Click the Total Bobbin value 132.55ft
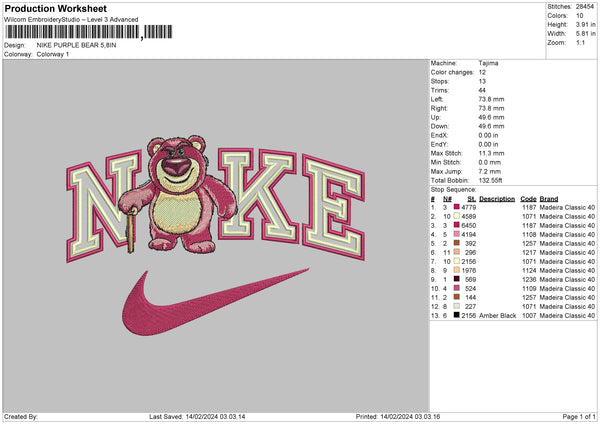The width and height of the screenshot is (600, 424). (490, 180)
